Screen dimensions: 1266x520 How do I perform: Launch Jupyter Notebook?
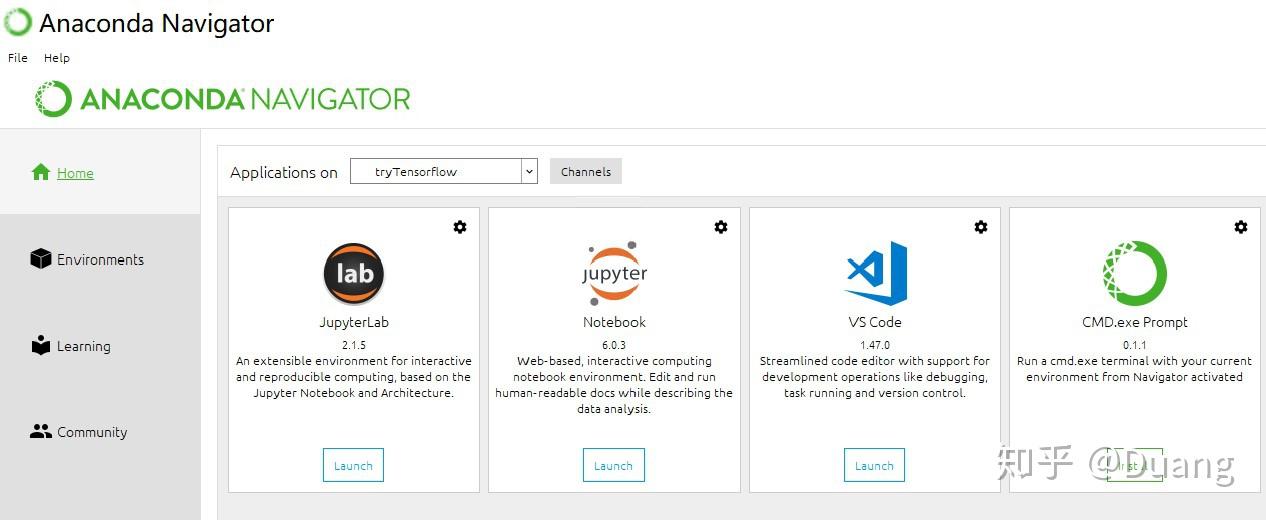(613, 466)
